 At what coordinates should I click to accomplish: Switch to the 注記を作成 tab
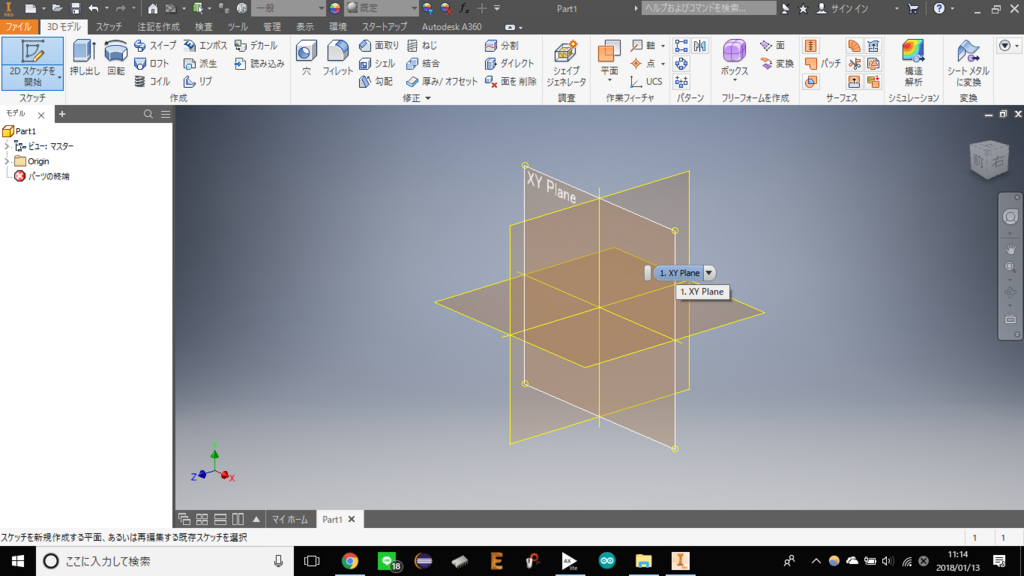(158, 27)
